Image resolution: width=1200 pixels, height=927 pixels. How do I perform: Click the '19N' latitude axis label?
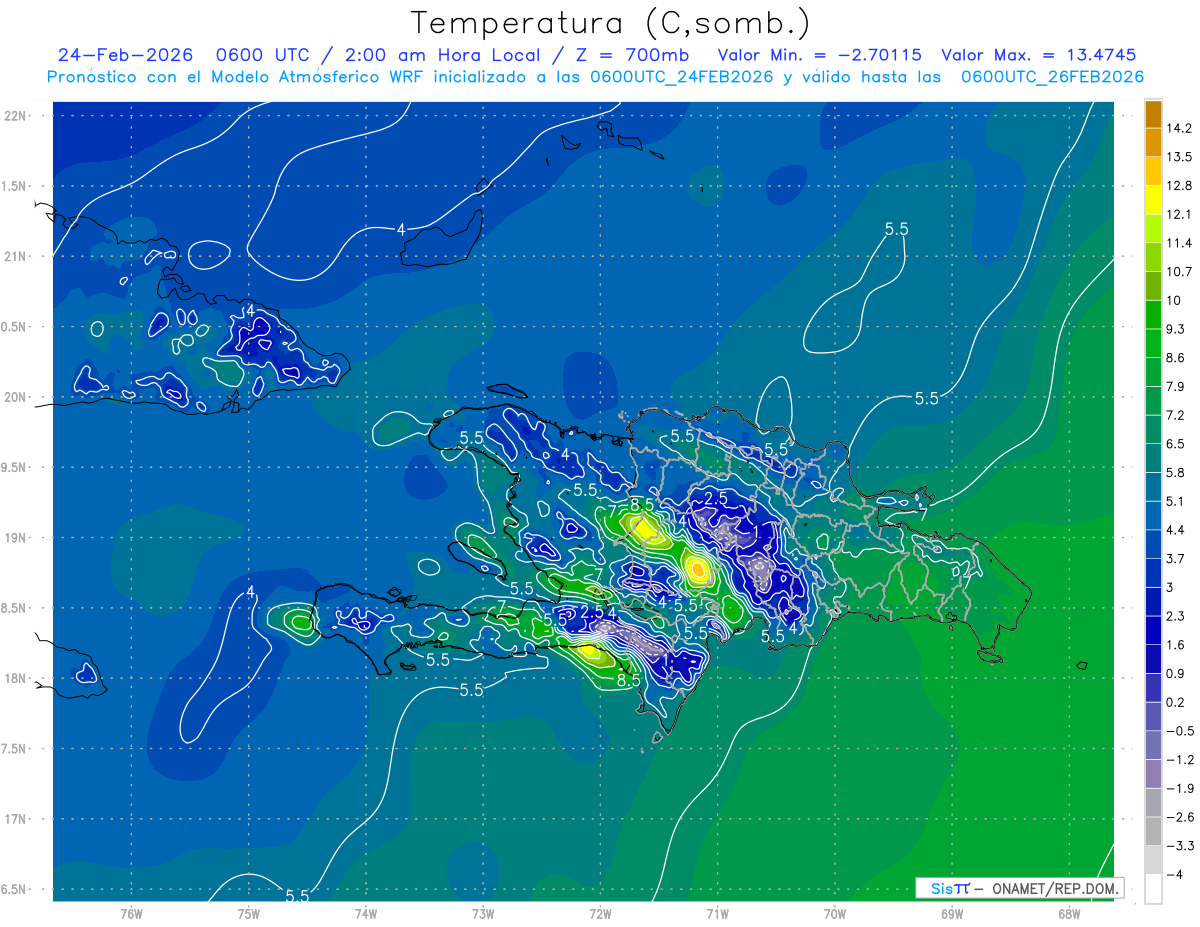click(x=16, y=537)
